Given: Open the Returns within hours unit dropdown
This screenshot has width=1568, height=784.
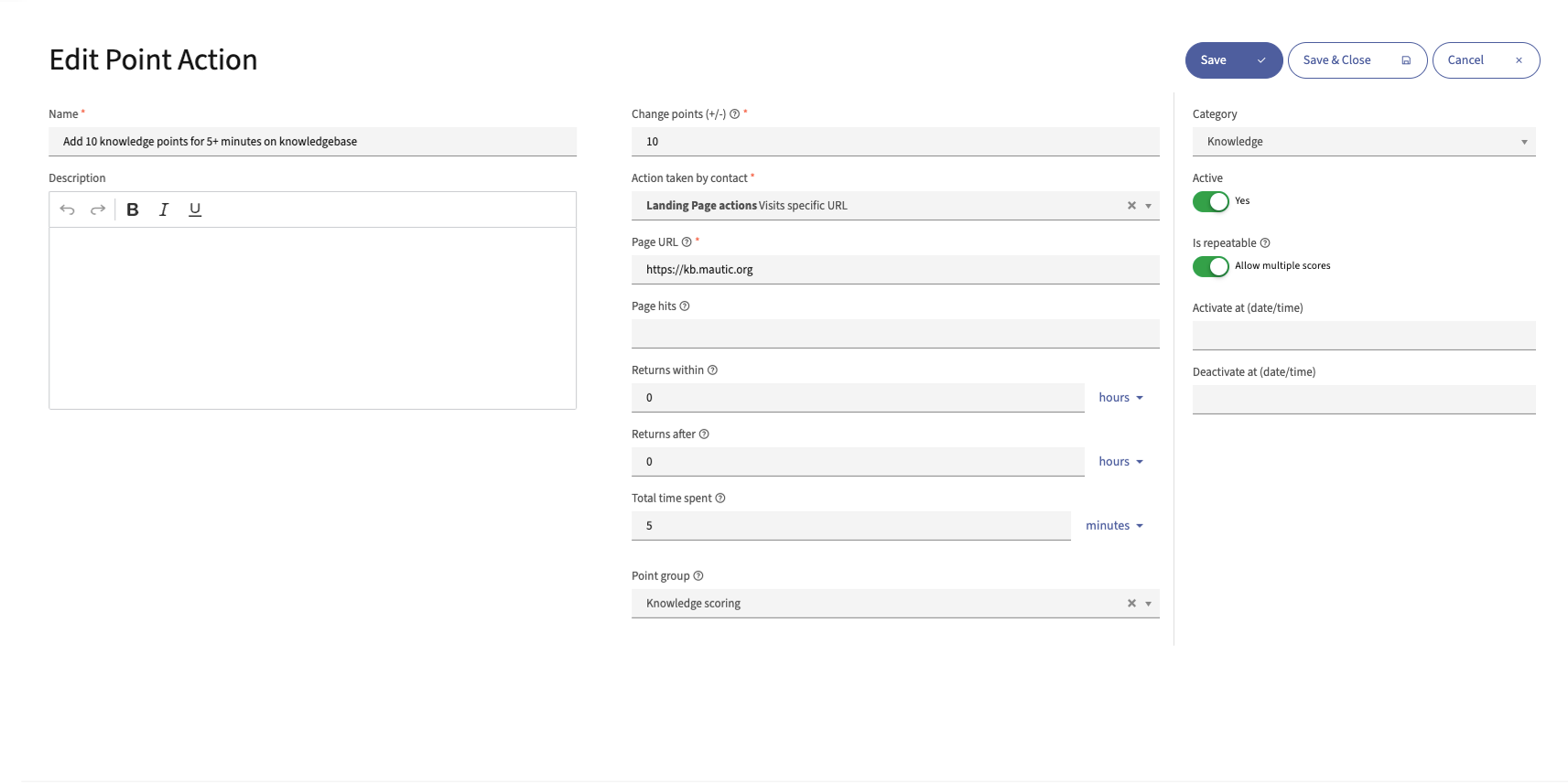Looking at the screenshot, I should [1120, 398].
